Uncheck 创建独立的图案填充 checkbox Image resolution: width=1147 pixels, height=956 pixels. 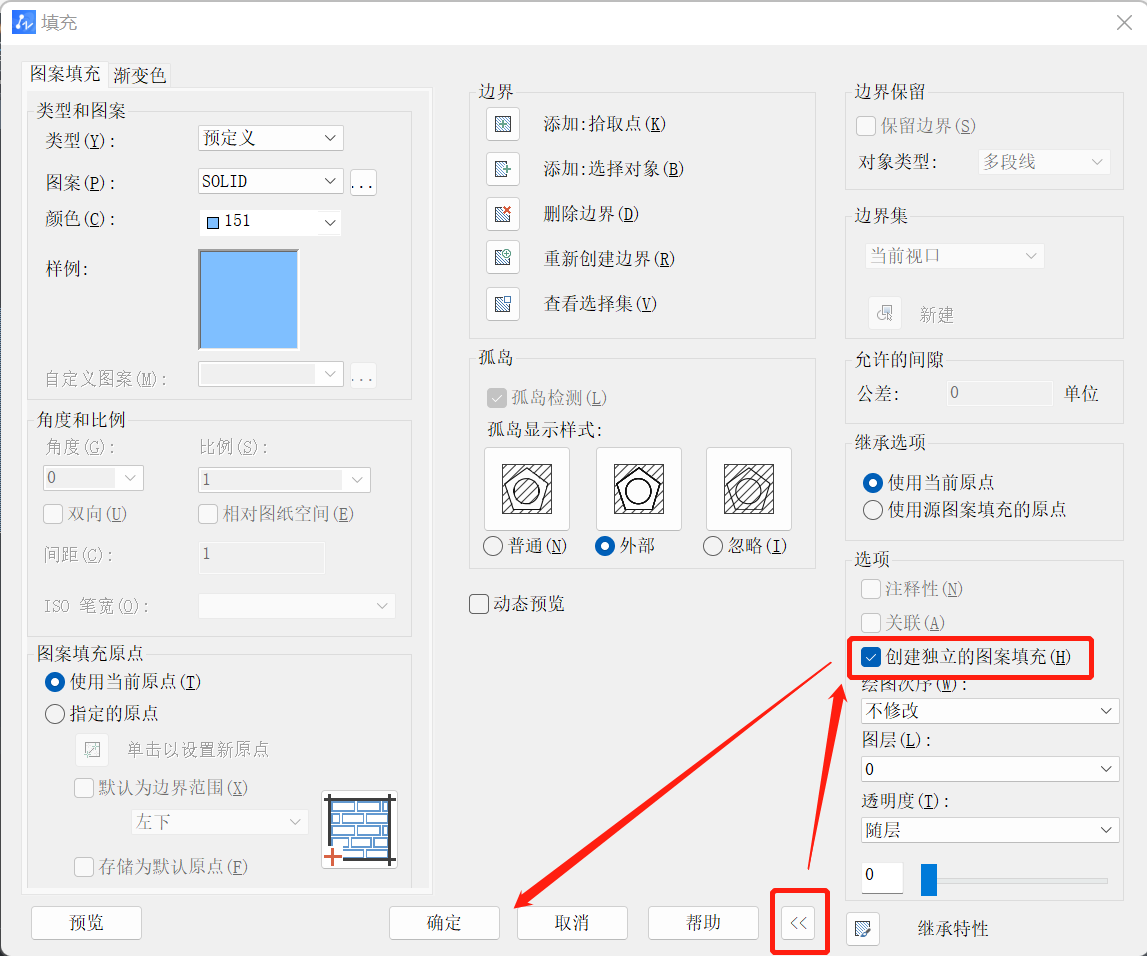pos(870,657)
